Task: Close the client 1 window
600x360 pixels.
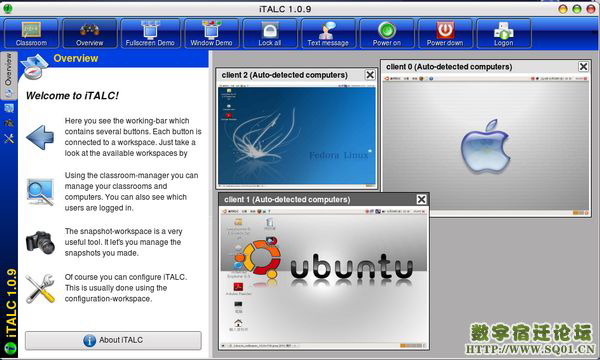Action: (421, 199)
